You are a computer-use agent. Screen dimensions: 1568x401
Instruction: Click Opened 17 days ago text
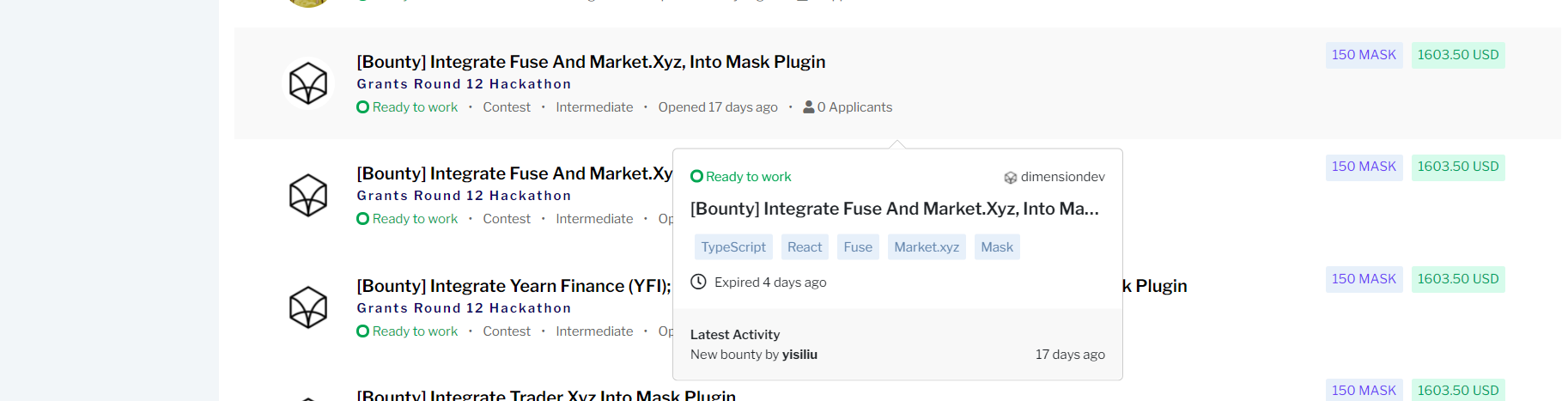718,107
